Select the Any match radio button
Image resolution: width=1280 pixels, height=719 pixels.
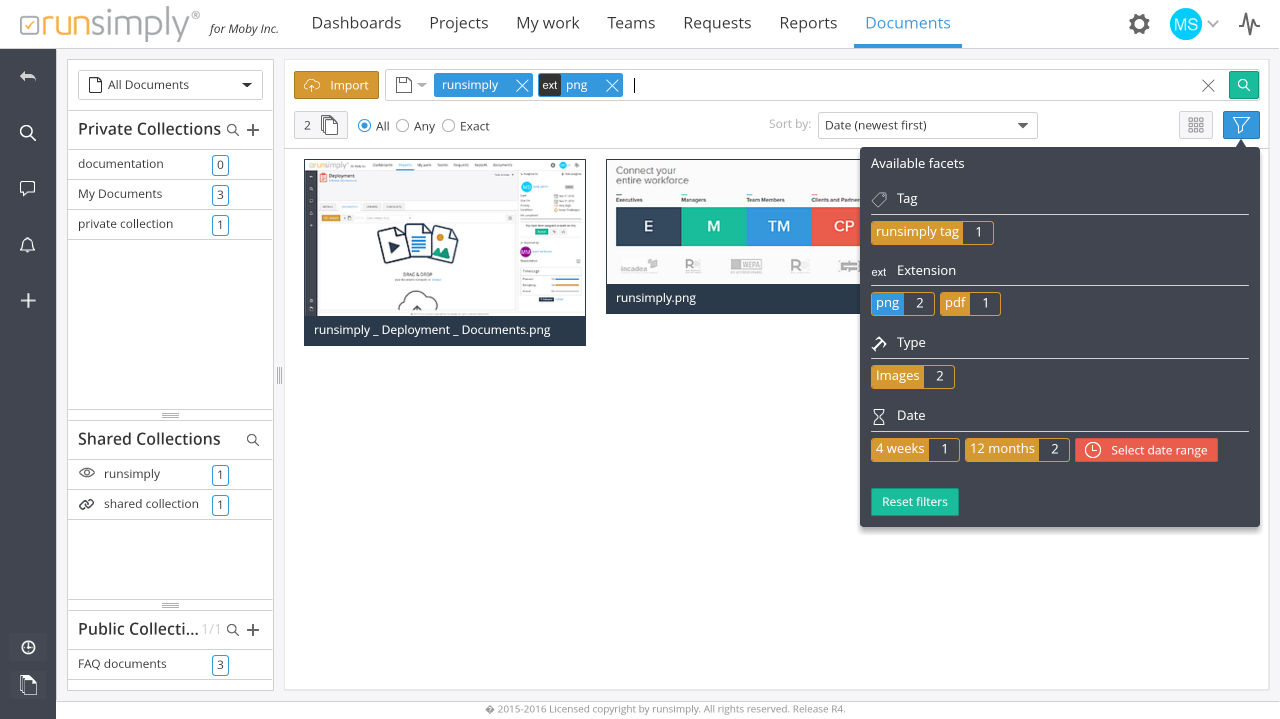[x=403, y=126]
